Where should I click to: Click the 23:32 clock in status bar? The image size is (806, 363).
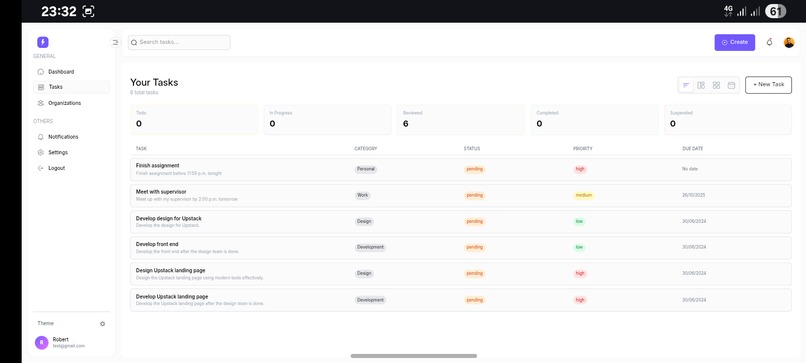[59, 11]
